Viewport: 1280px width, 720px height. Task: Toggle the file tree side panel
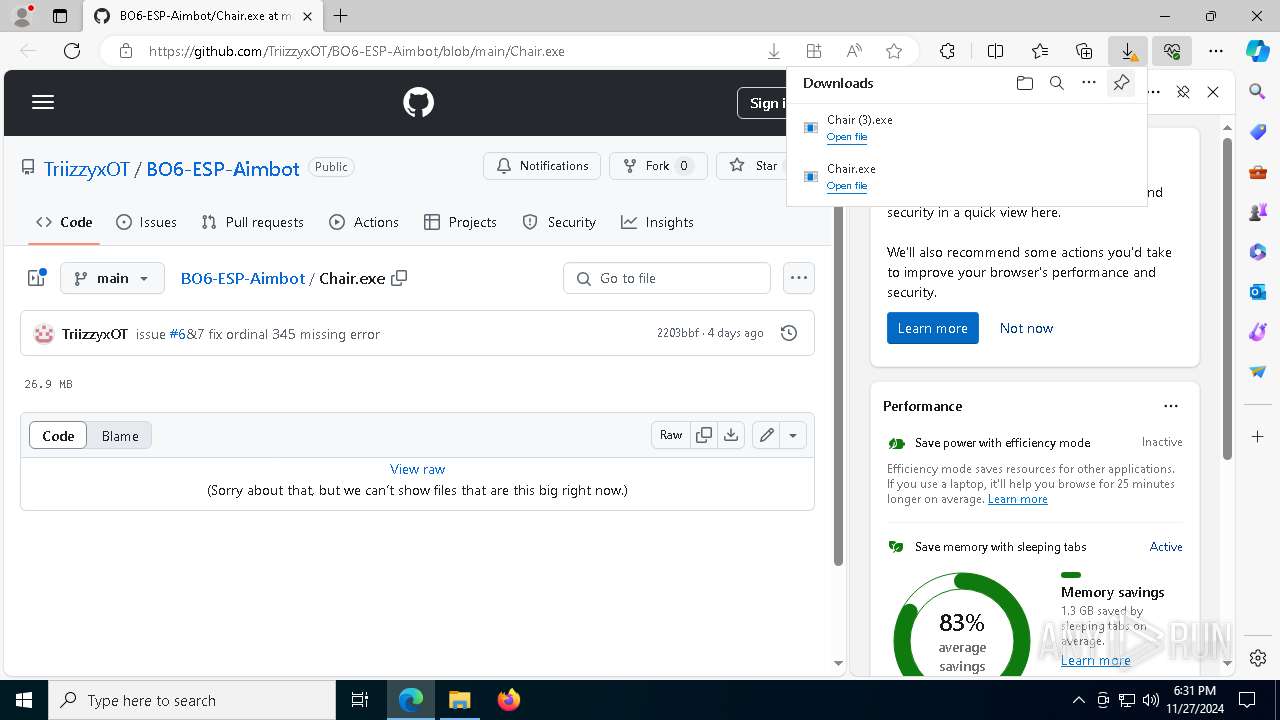click(x=37, y=278)
